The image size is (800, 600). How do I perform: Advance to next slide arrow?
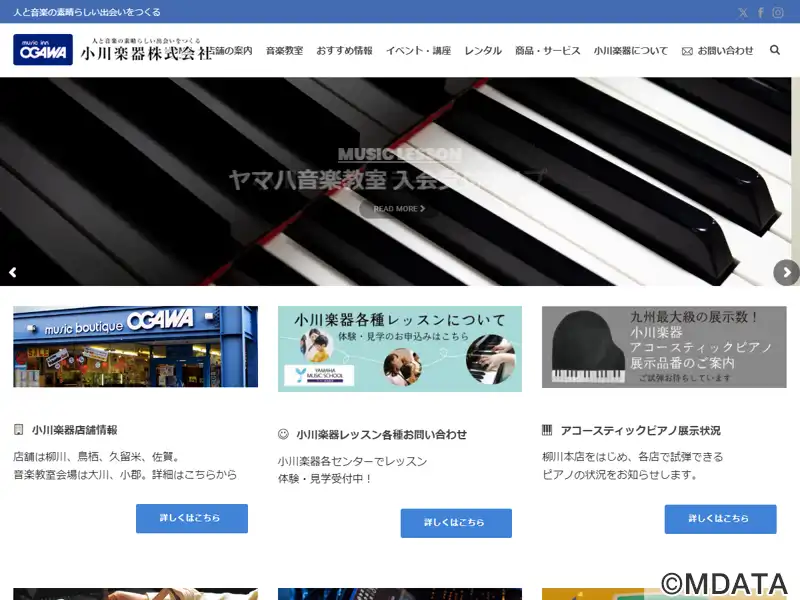(786, 272)
